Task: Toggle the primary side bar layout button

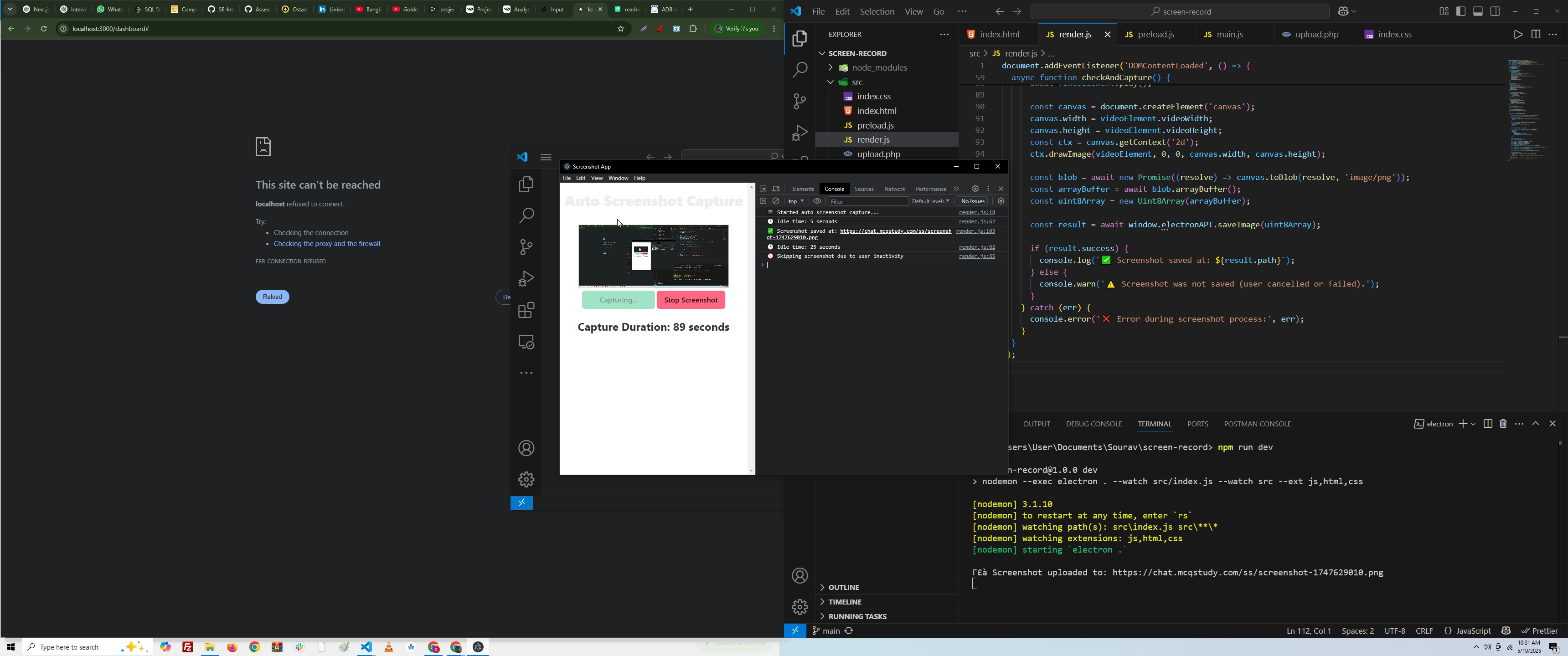Action: pyautogui.click(x=1461, y=11)
